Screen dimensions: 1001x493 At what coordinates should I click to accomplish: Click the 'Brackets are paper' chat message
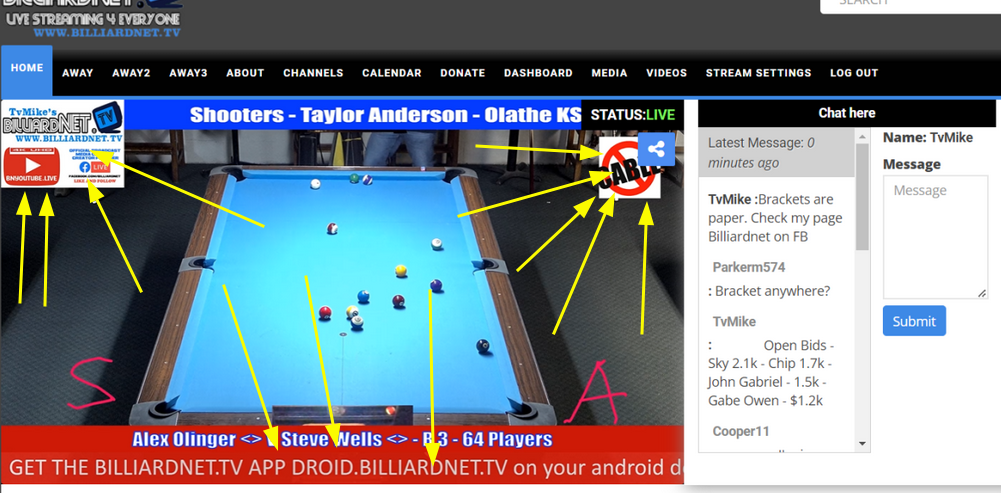coord(775,218)
